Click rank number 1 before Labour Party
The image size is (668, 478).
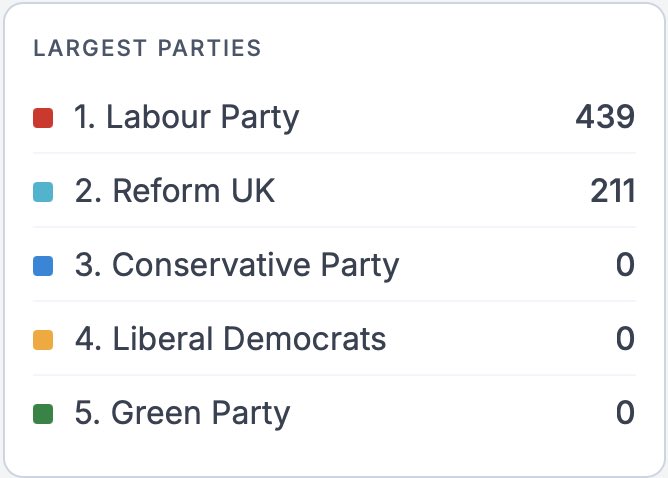pos(84,118)
